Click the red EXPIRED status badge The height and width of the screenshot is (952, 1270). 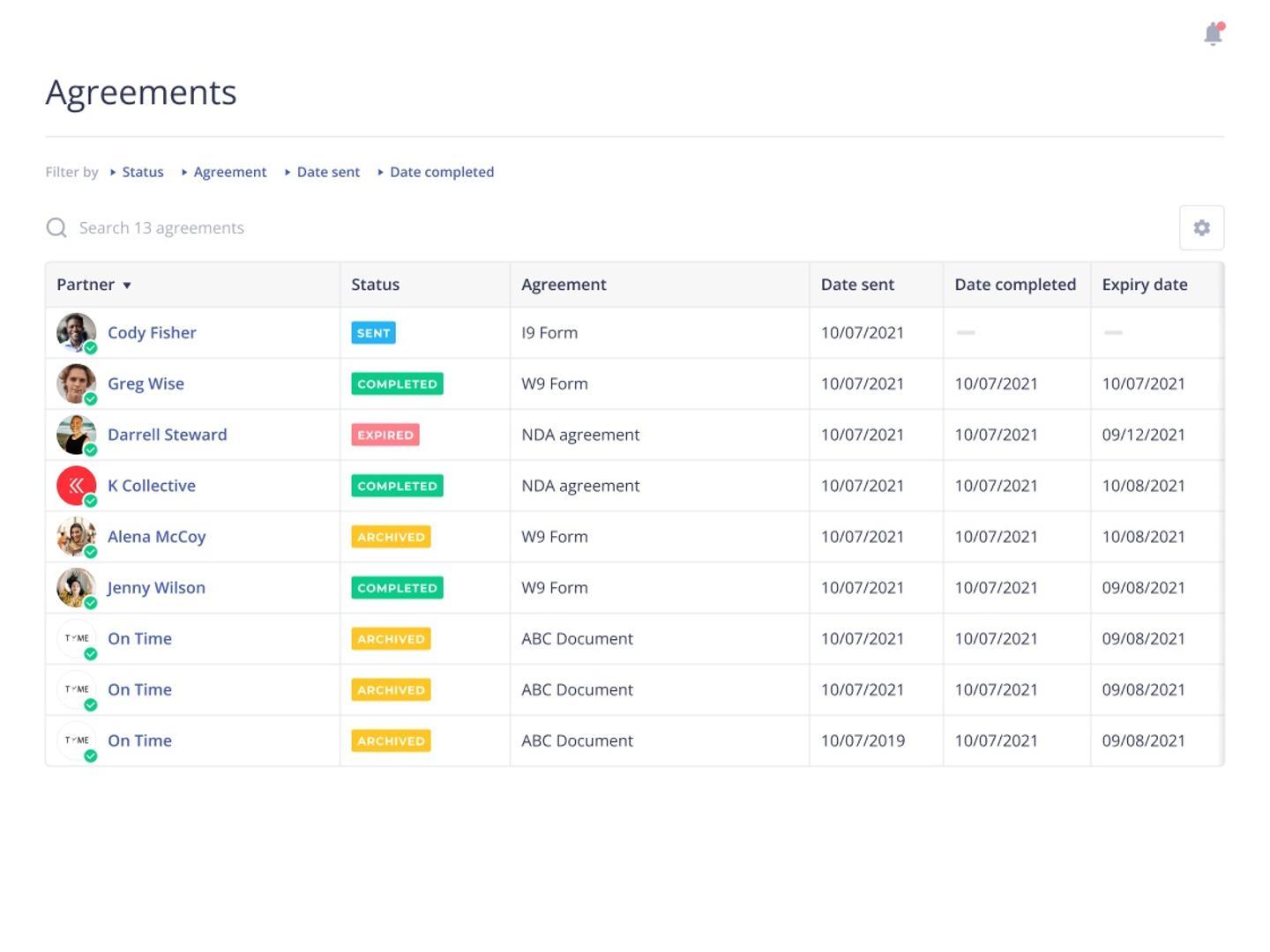385,435
